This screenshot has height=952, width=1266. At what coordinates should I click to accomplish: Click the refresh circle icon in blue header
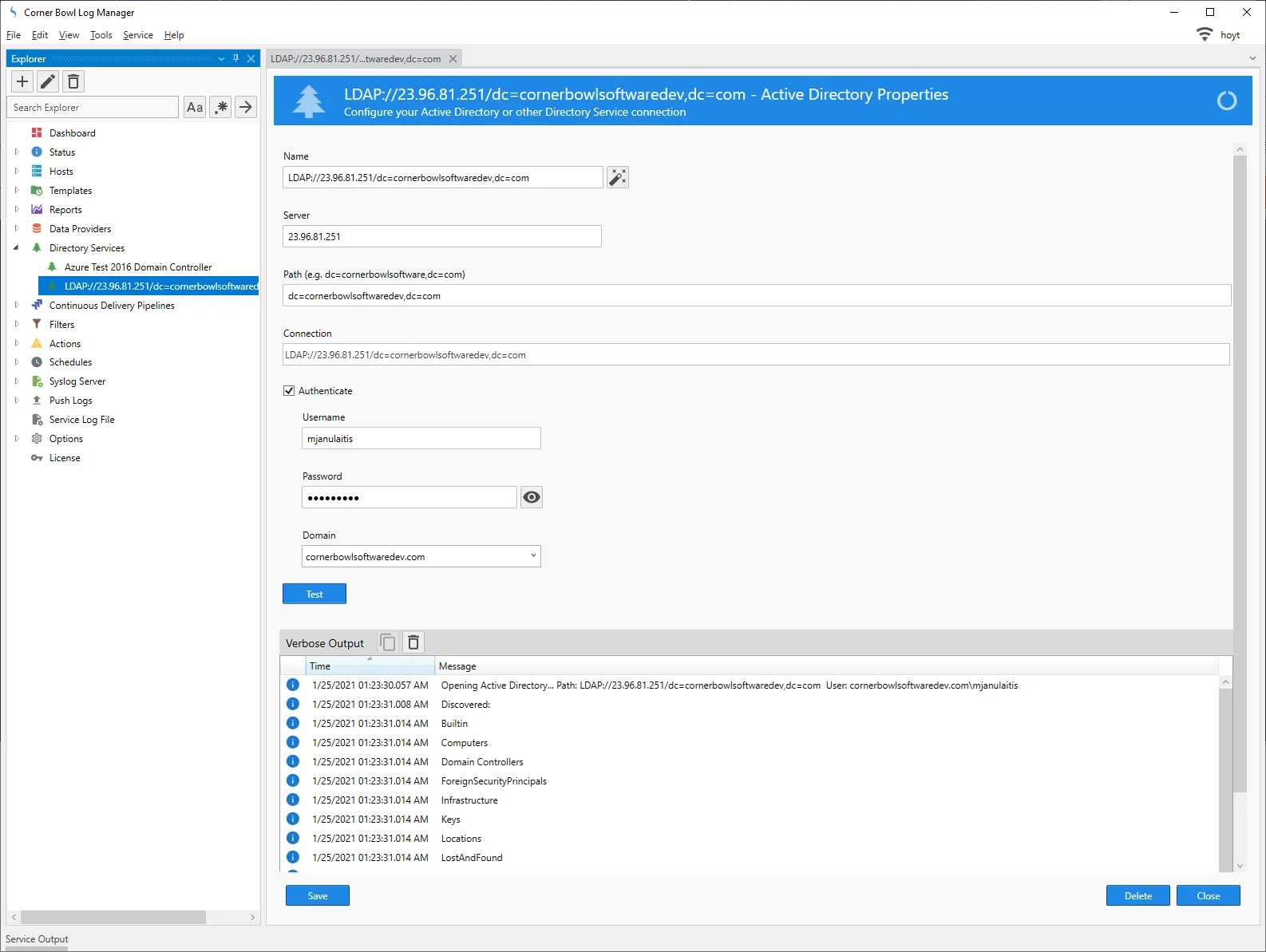(1226, 101)
